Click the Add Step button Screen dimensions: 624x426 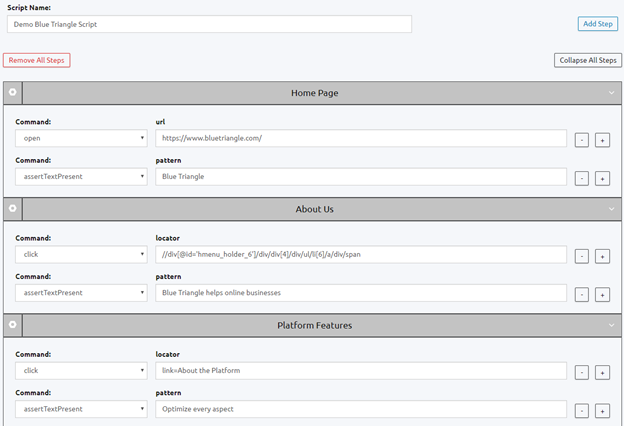(598, 24)
